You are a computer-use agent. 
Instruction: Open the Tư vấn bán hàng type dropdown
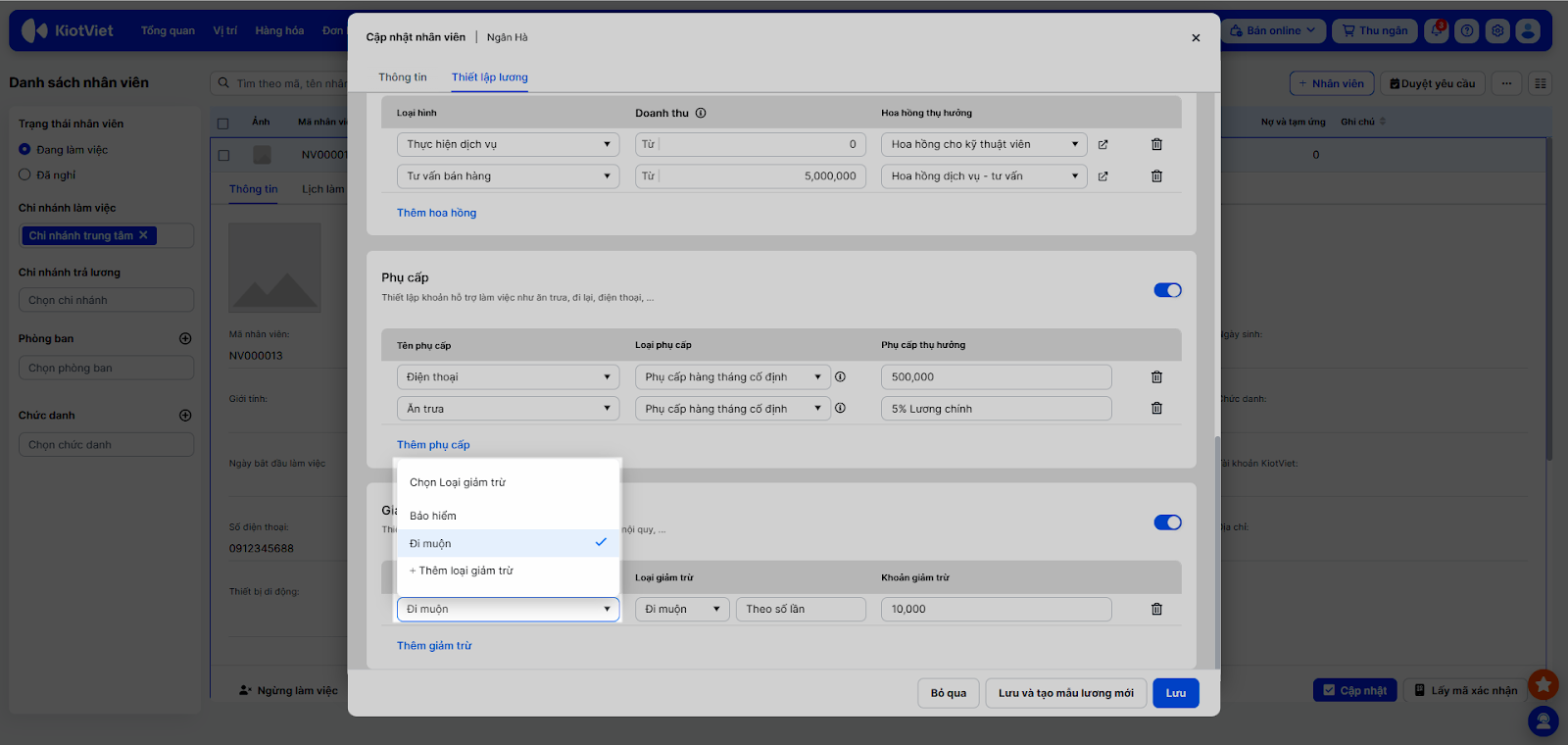click(x=508, y=176)
